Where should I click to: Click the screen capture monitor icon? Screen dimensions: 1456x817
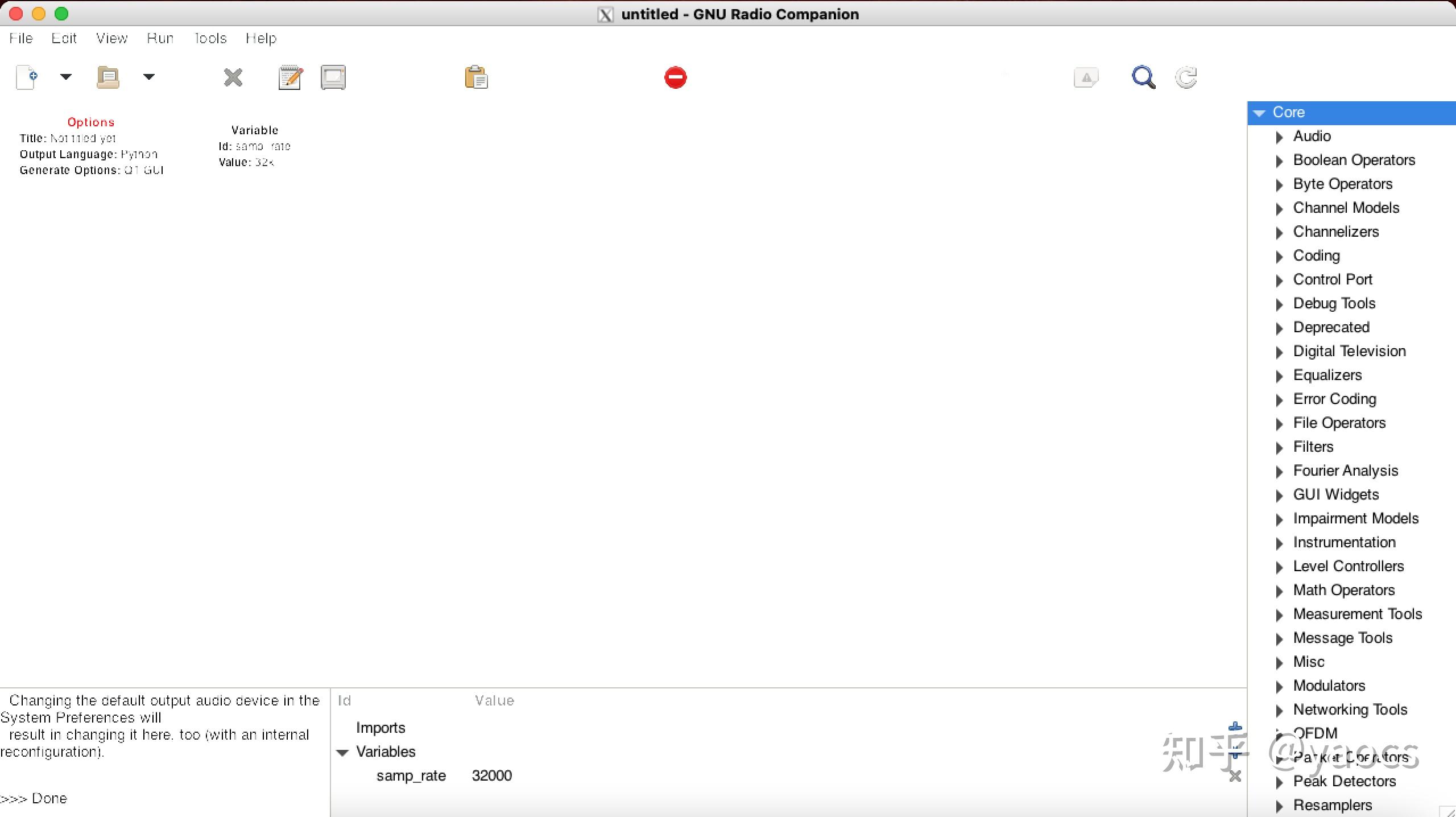333,77
